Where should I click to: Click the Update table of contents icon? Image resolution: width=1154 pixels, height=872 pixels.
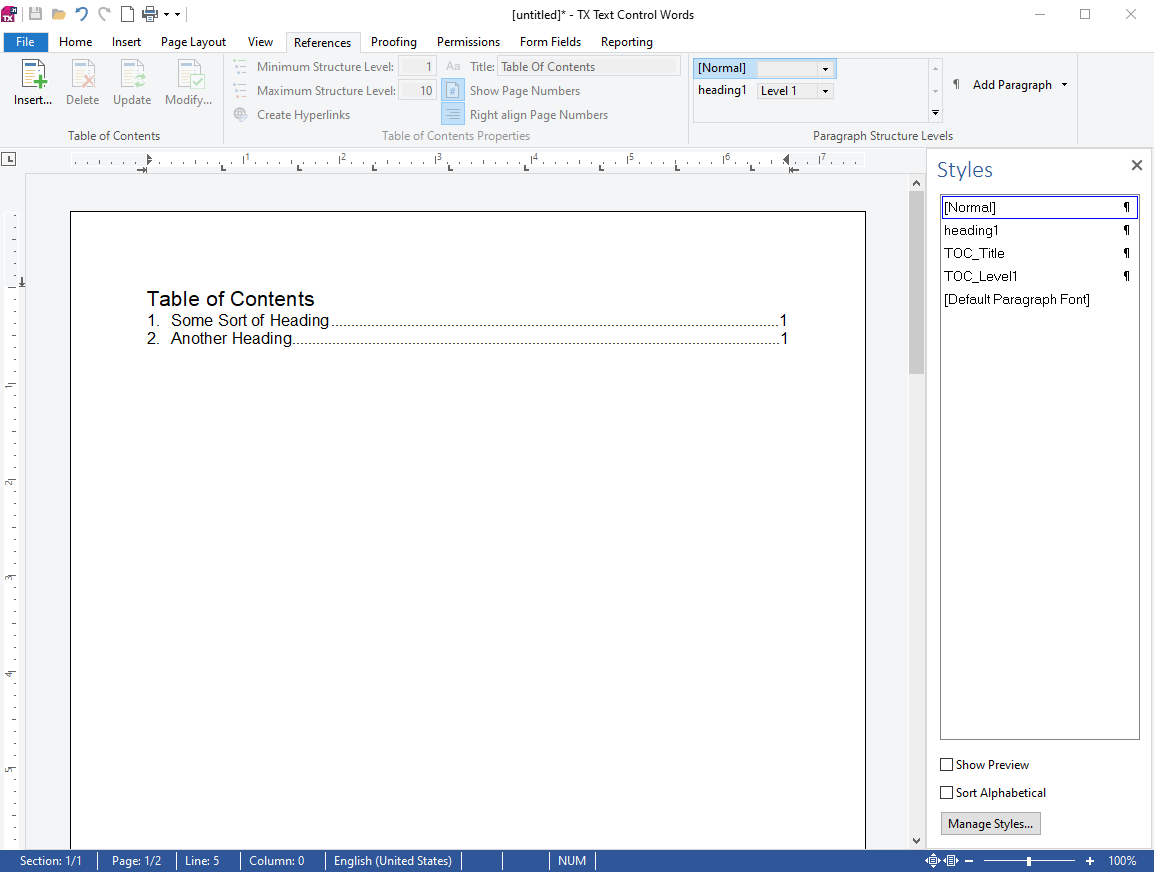click(x=132, y=74)
